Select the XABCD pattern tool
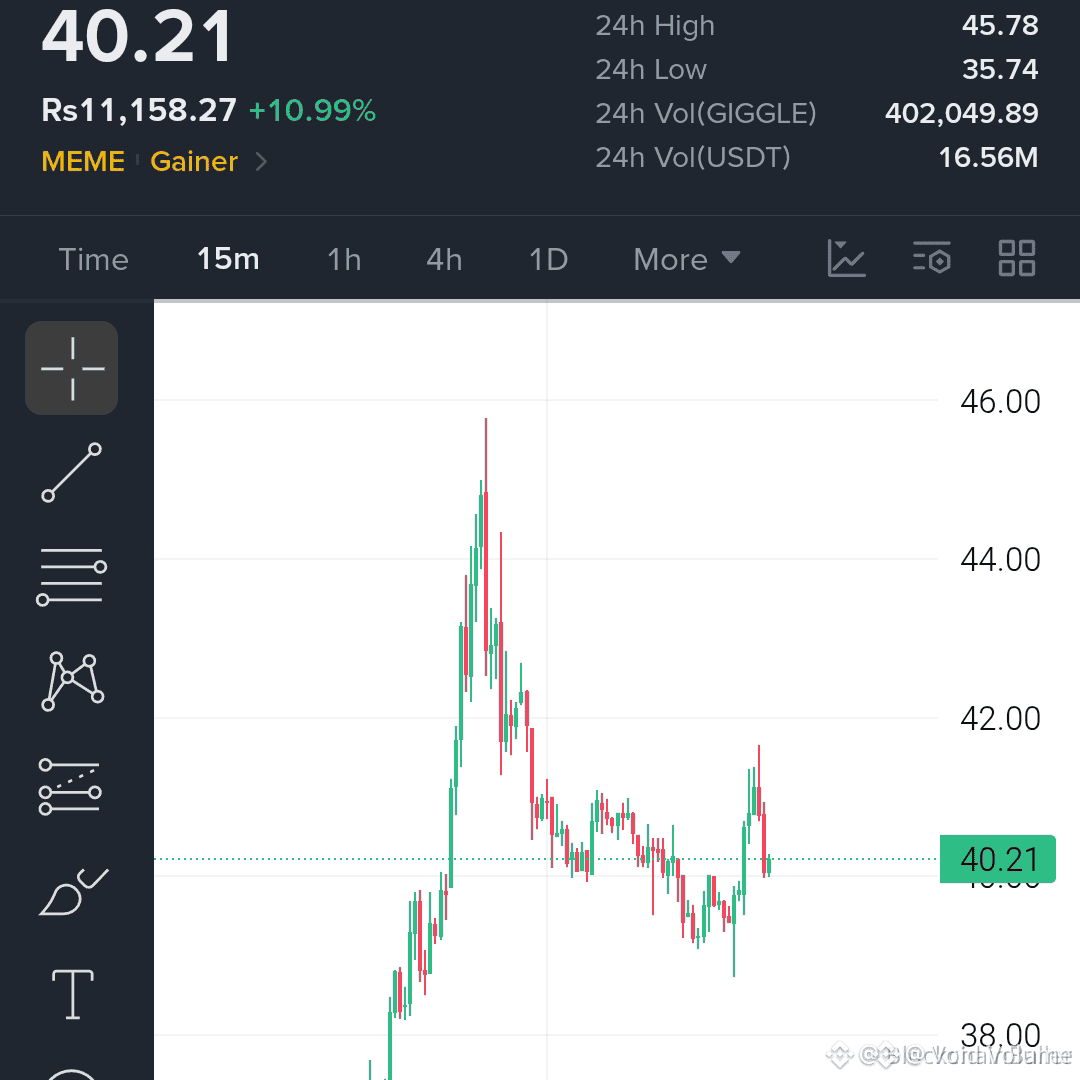This screenshot has width=1080, height=1080. click(x=72, y=681)
